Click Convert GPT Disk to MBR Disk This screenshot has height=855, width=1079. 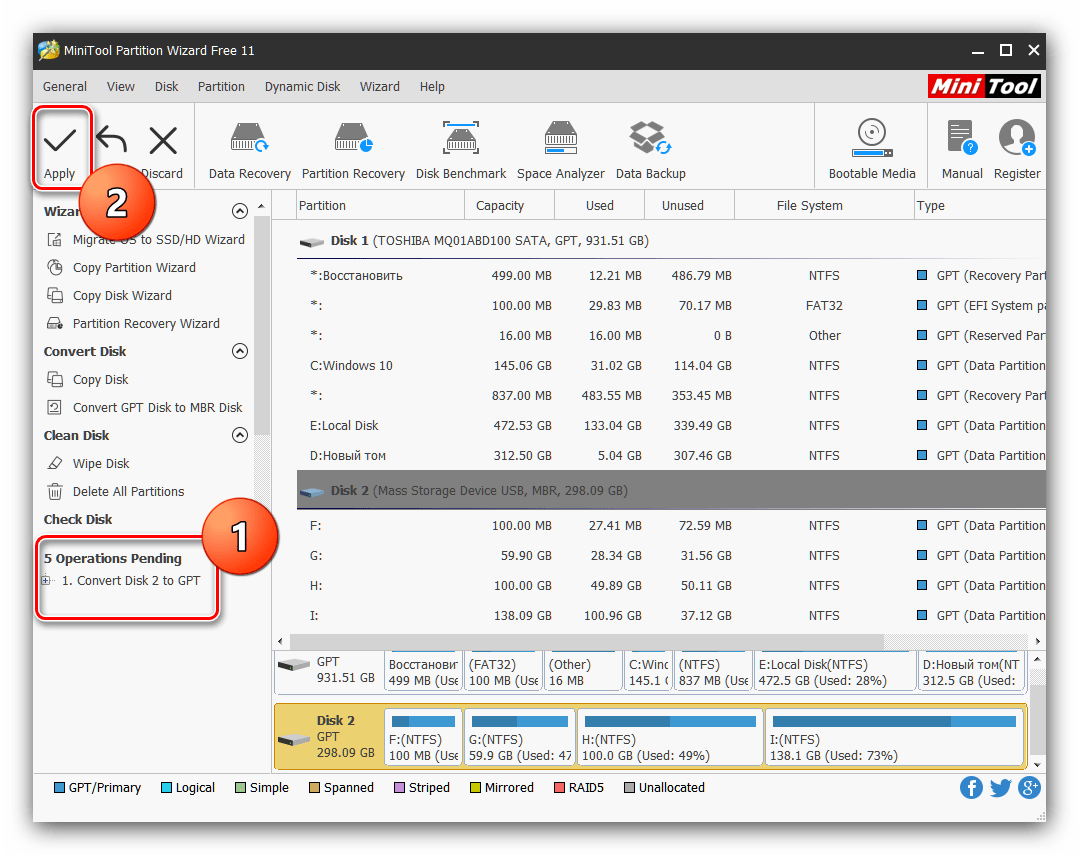point(157,408)
